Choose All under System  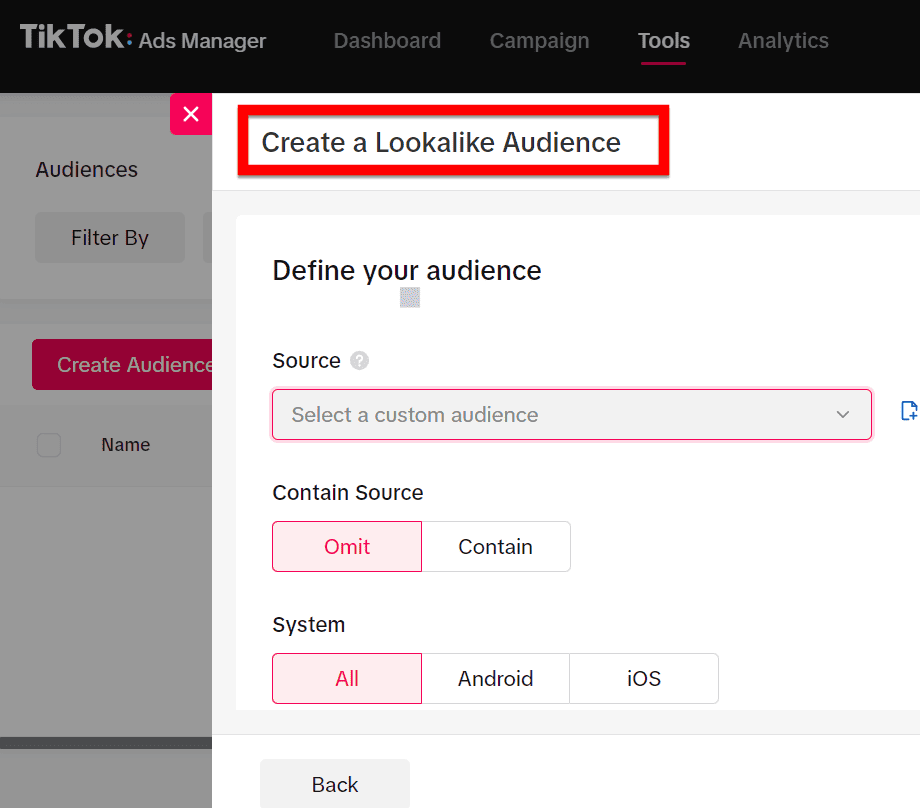(x=347, y=678)
